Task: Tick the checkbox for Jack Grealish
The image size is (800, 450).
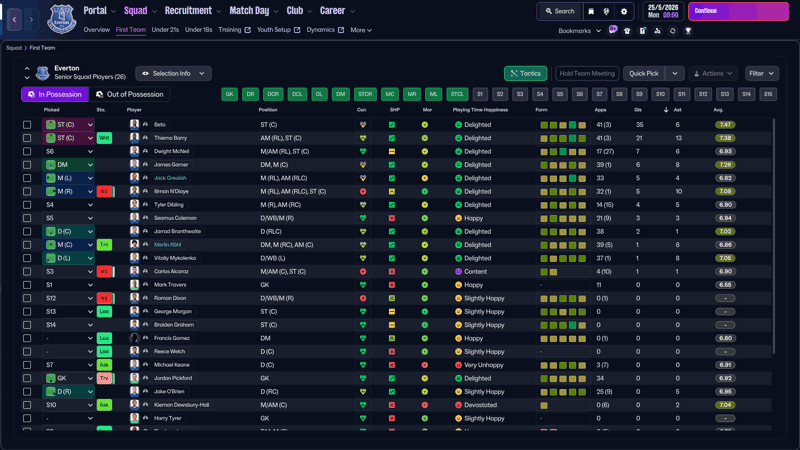Action: [27, 178]
